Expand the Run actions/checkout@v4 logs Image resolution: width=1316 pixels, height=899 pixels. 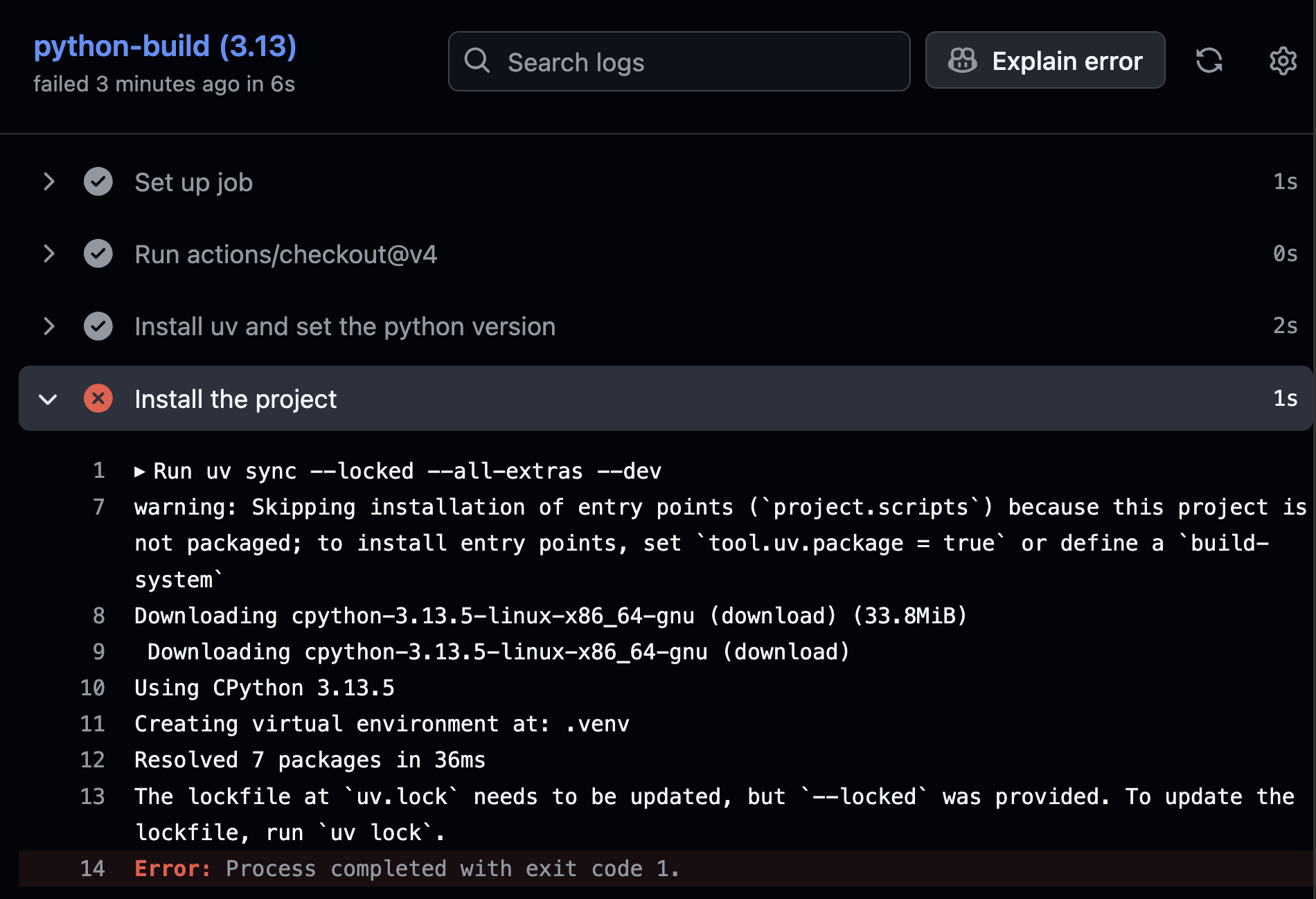click(48, 253)
